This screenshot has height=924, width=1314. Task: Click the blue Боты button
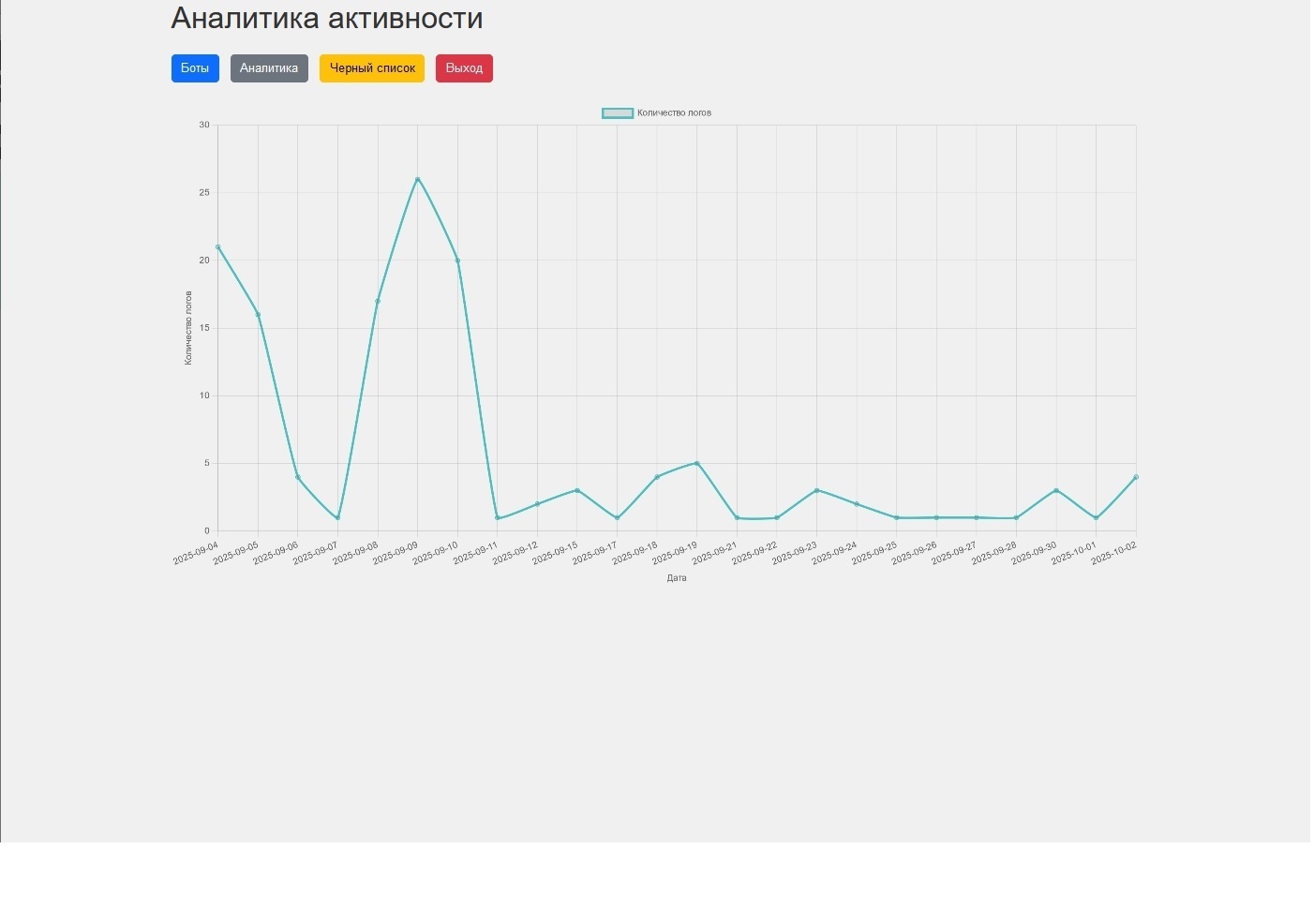[195, 68]
